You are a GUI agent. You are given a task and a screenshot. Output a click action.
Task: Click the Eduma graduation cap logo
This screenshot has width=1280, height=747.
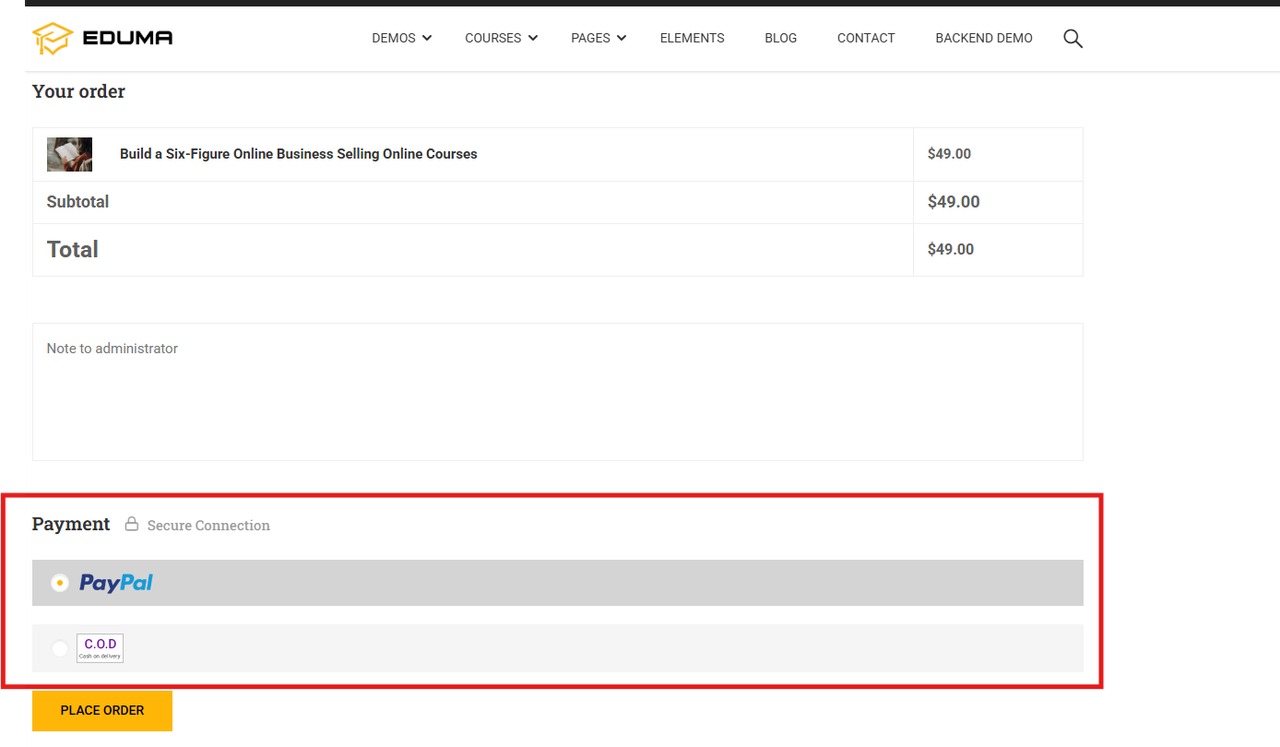pos(52,38)
